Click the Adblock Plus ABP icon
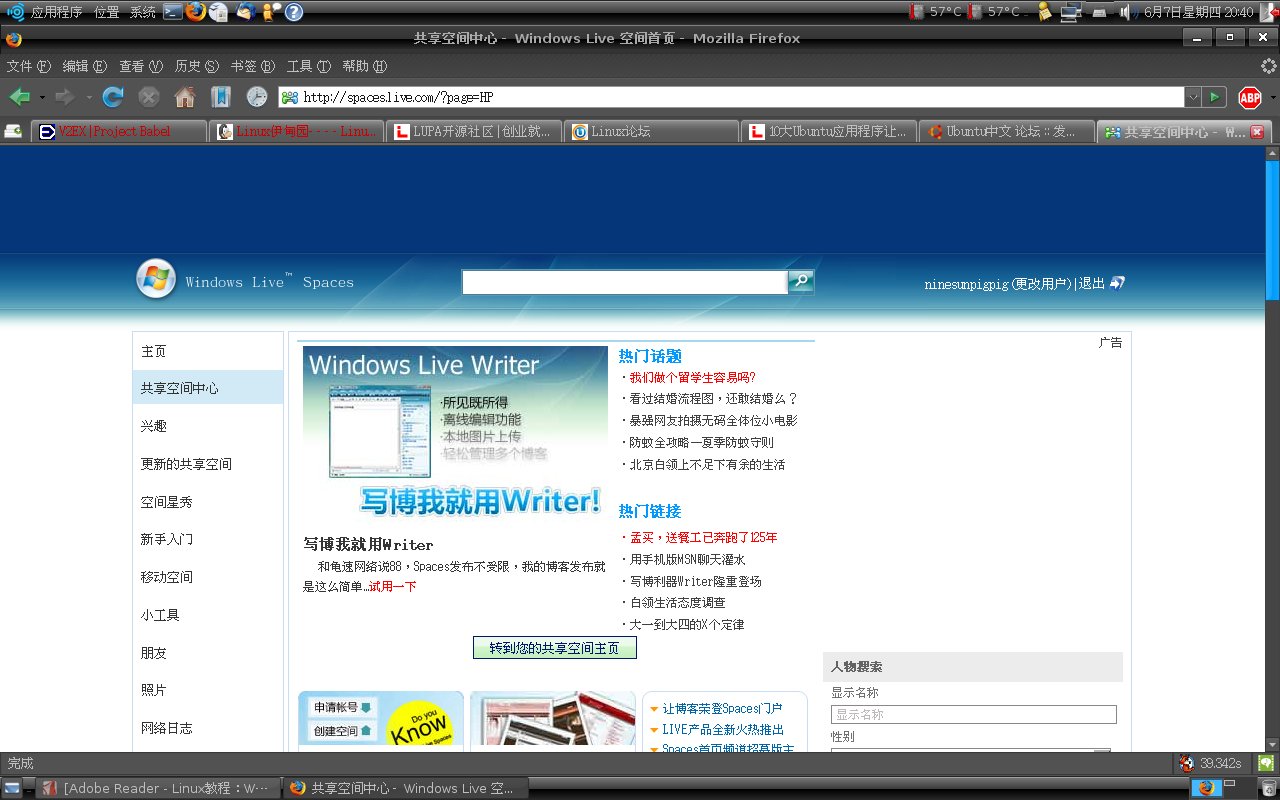This screenshot has height=800, width=1280. pyautogui.click(x=1250, y=97)
